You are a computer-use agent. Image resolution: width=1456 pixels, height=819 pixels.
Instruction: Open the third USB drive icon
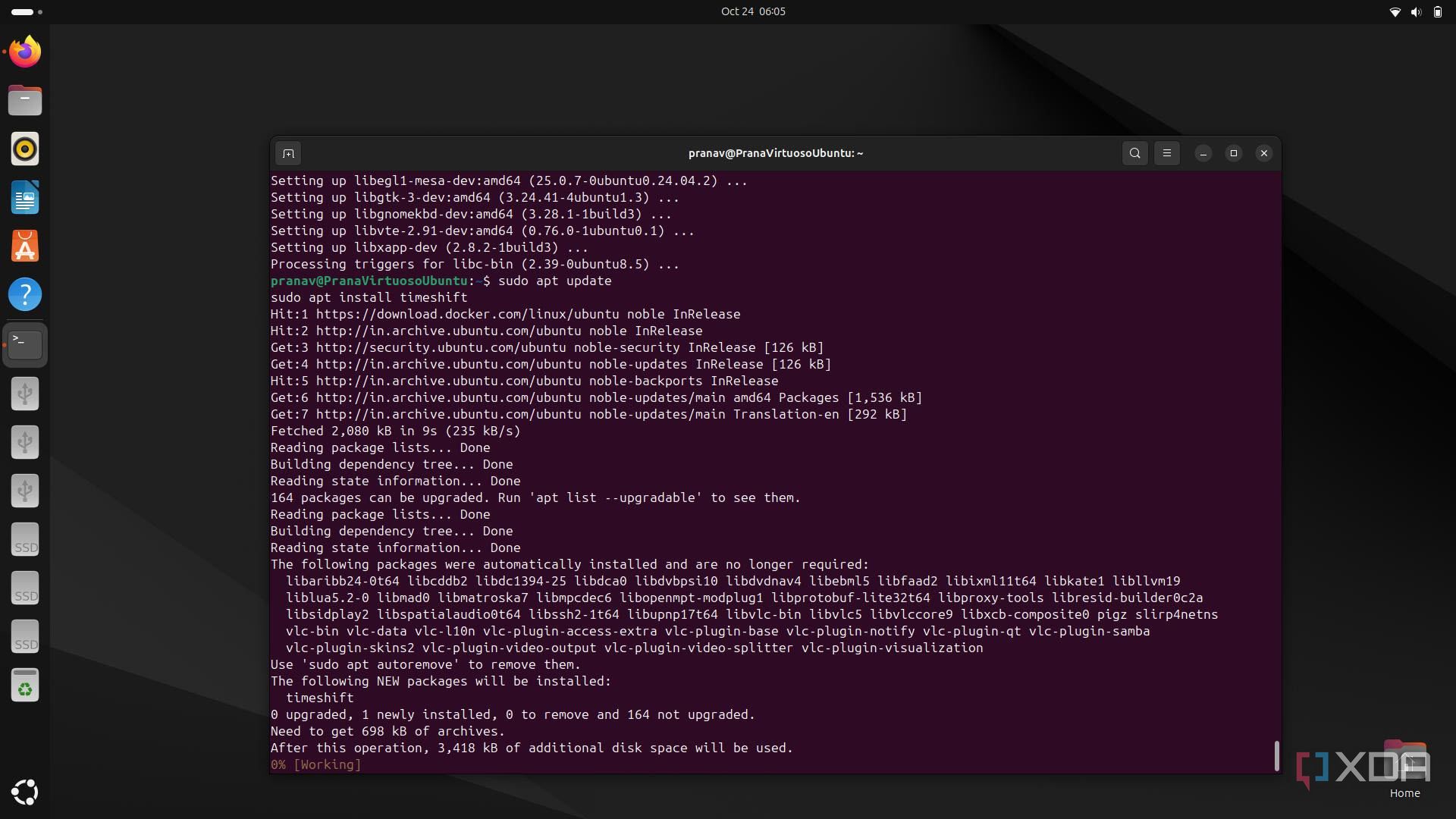(25, 491)
